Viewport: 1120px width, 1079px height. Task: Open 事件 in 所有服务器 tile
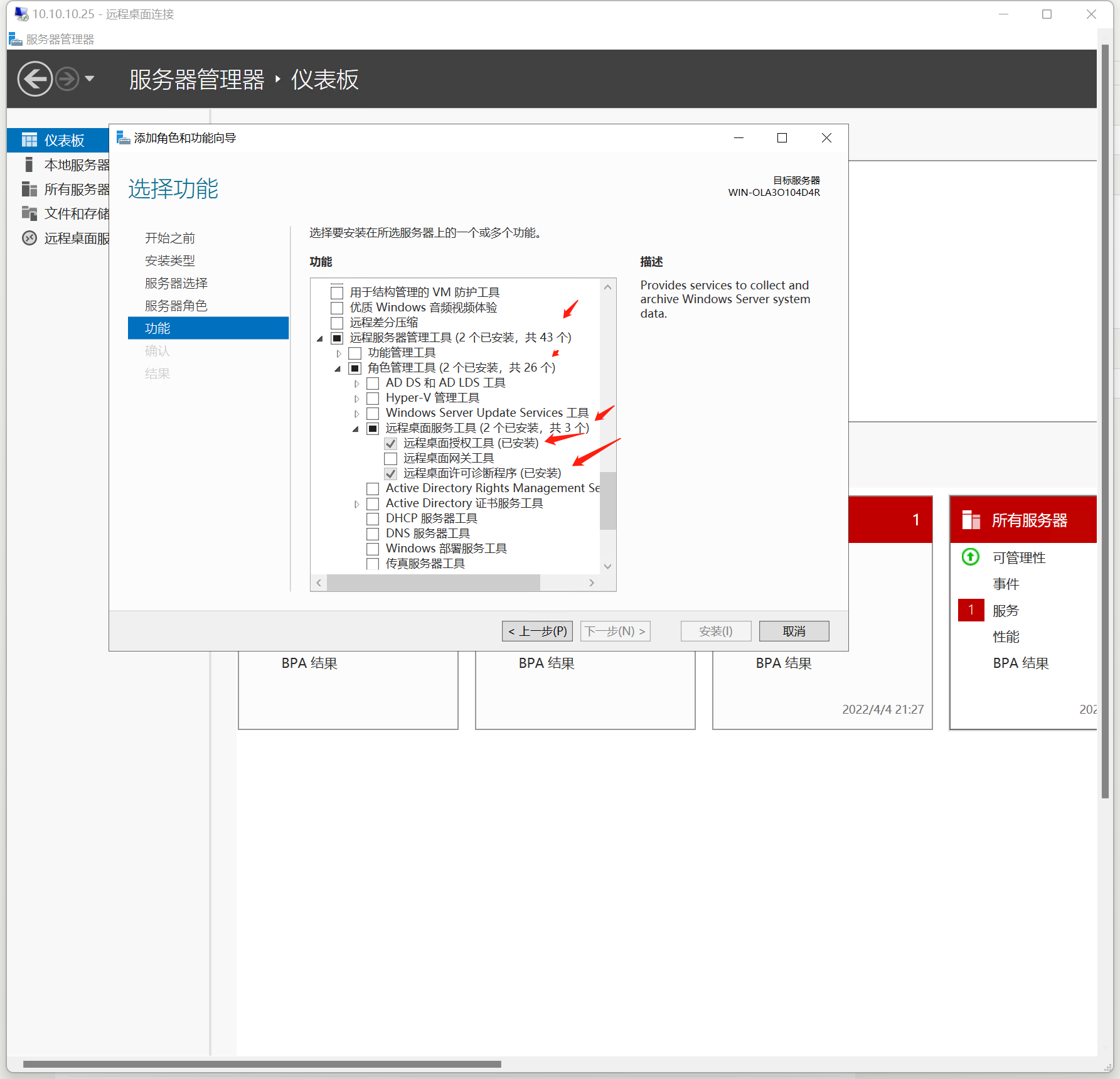(x=1006, y=584)
